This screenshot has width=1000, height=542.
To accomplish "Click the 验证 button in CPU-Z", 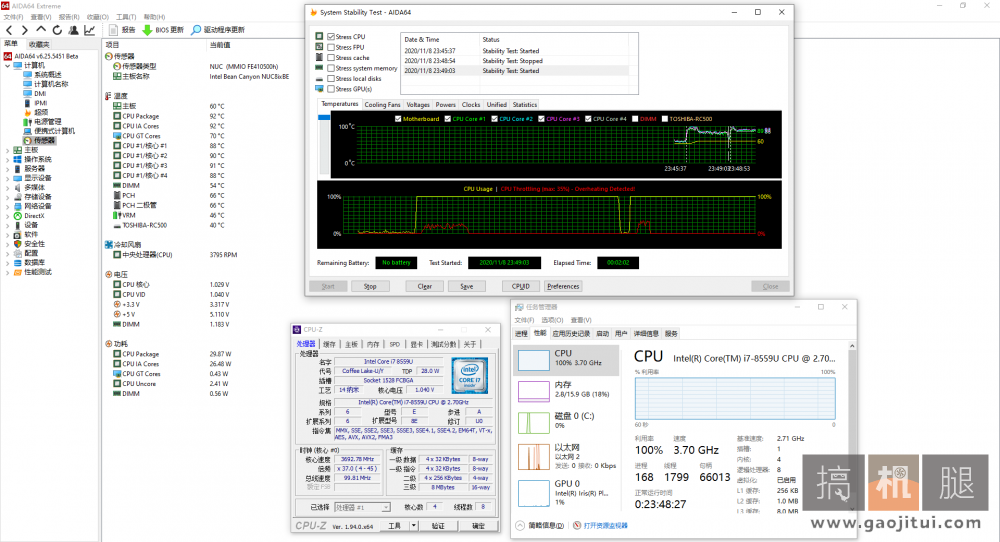I will coord(438,526).
